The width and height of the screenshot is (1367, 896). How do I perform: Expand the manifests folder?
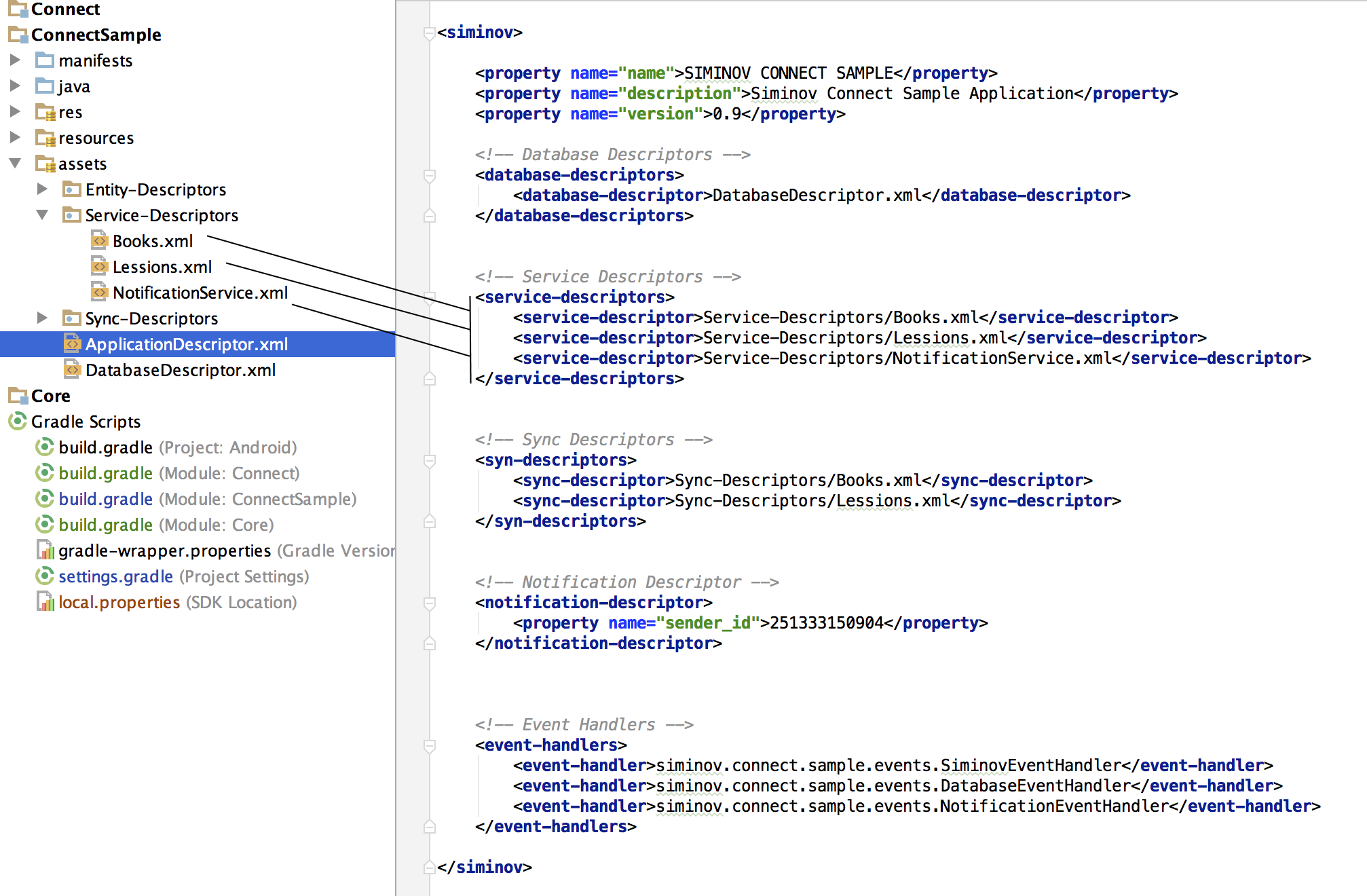click(15, 60)
